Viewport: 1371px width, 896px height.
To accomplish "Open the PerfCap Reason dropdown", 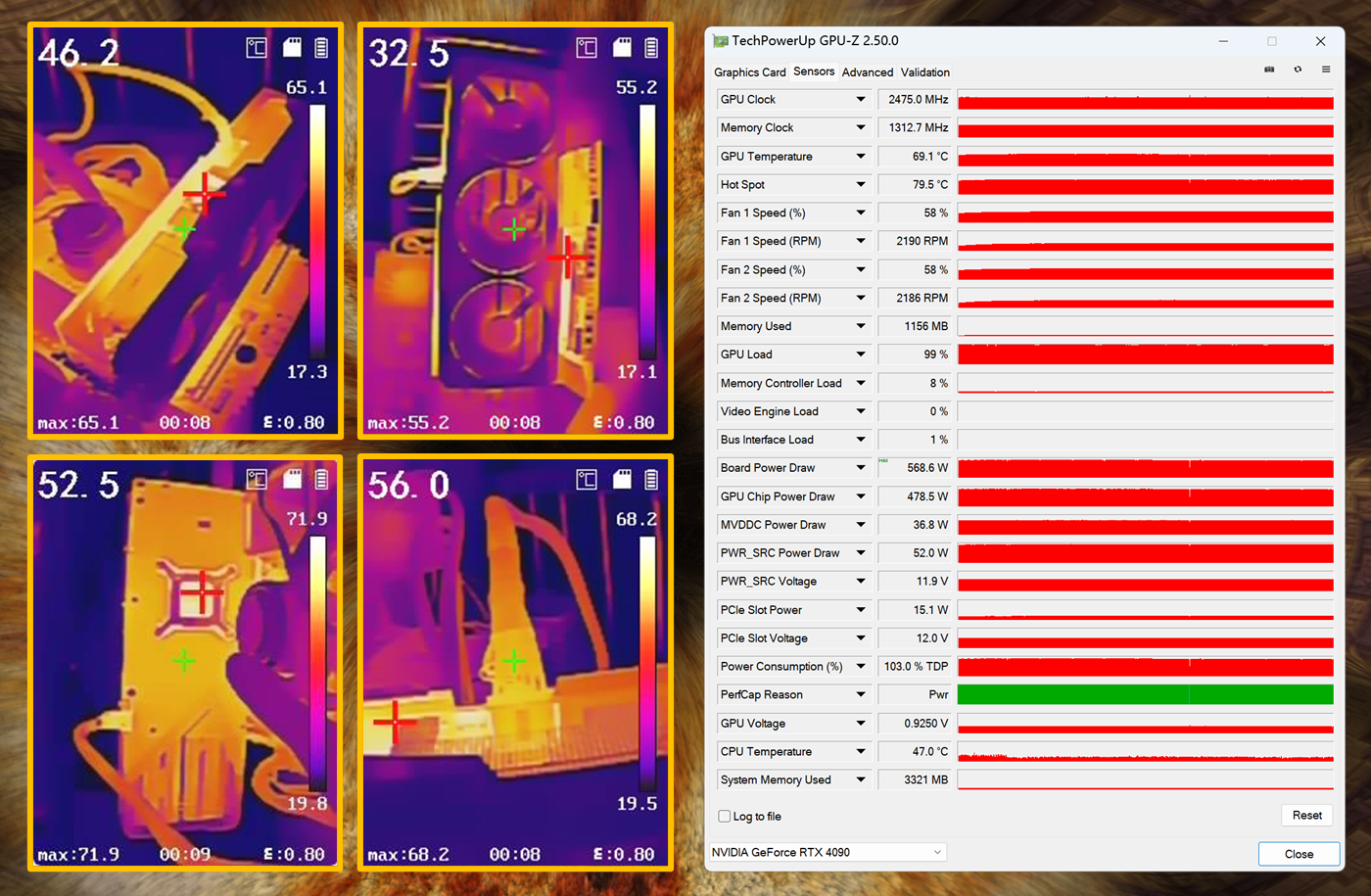I will tap(861, 695).
